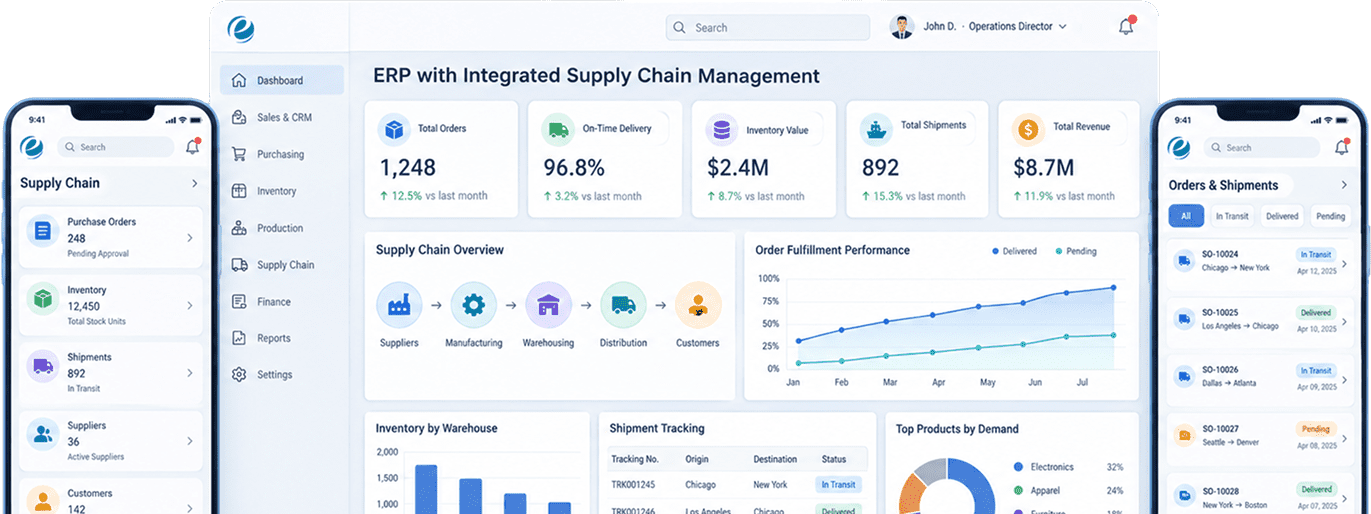Click the Settings gear icon

pyautogui.click(x=239, y=374)
